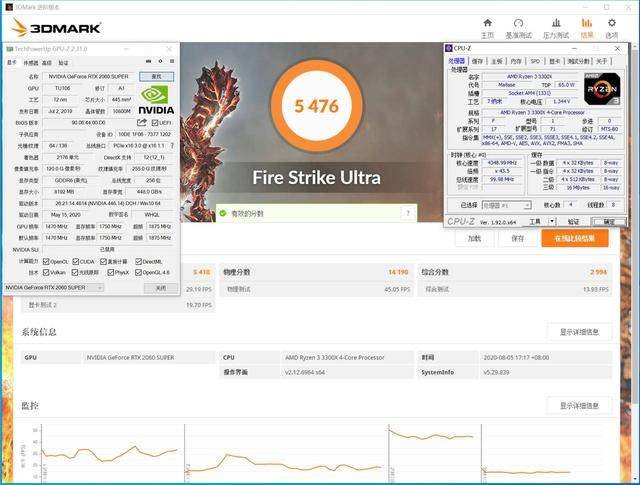Image resolution: width=640 pixels, height=485 pixels.
Task: Open the Options (选项) gear icon
Action: [x=612, y=22]
